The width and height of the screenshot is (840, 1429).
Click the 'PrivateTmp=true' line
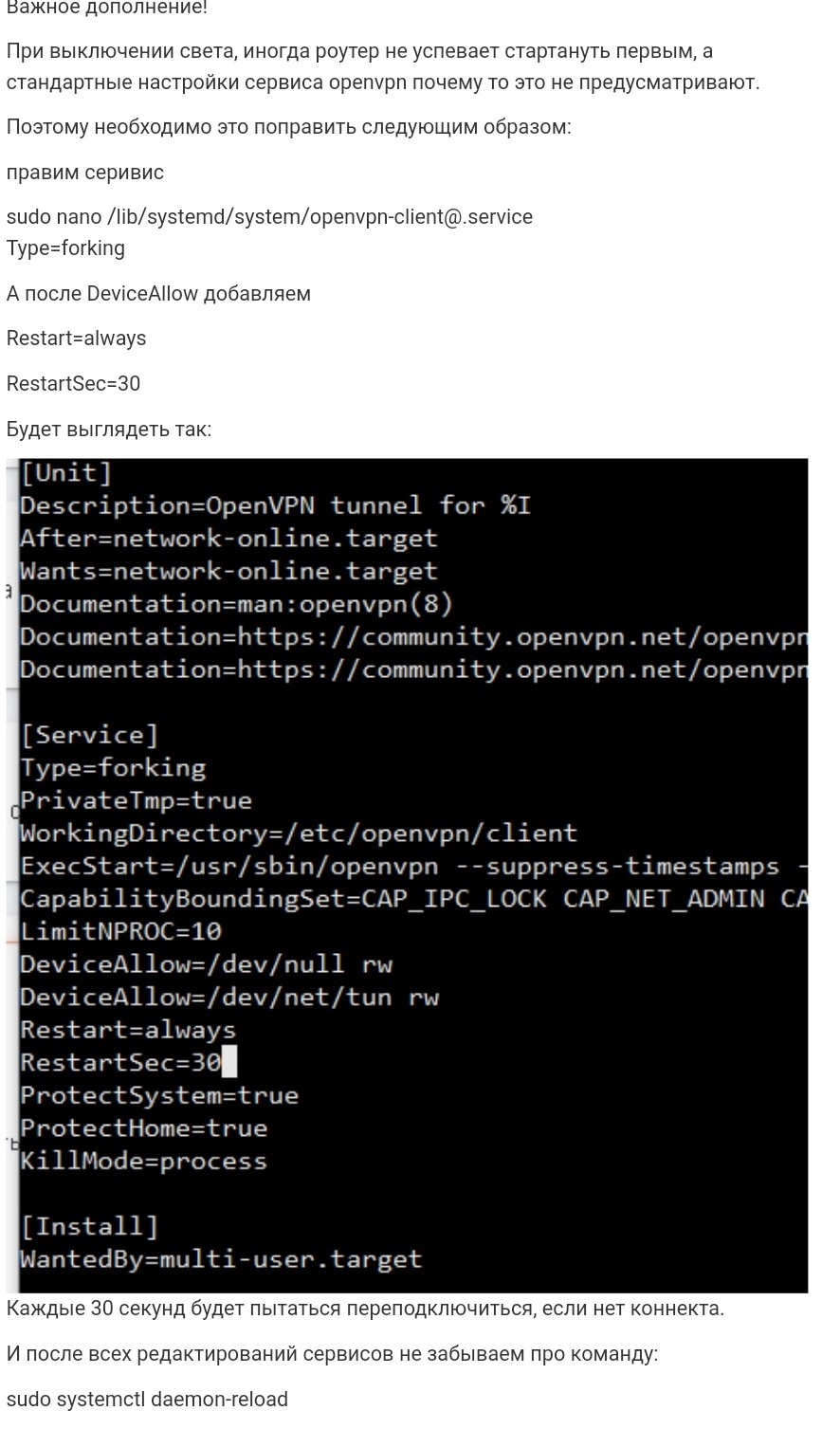click(137, 800)
